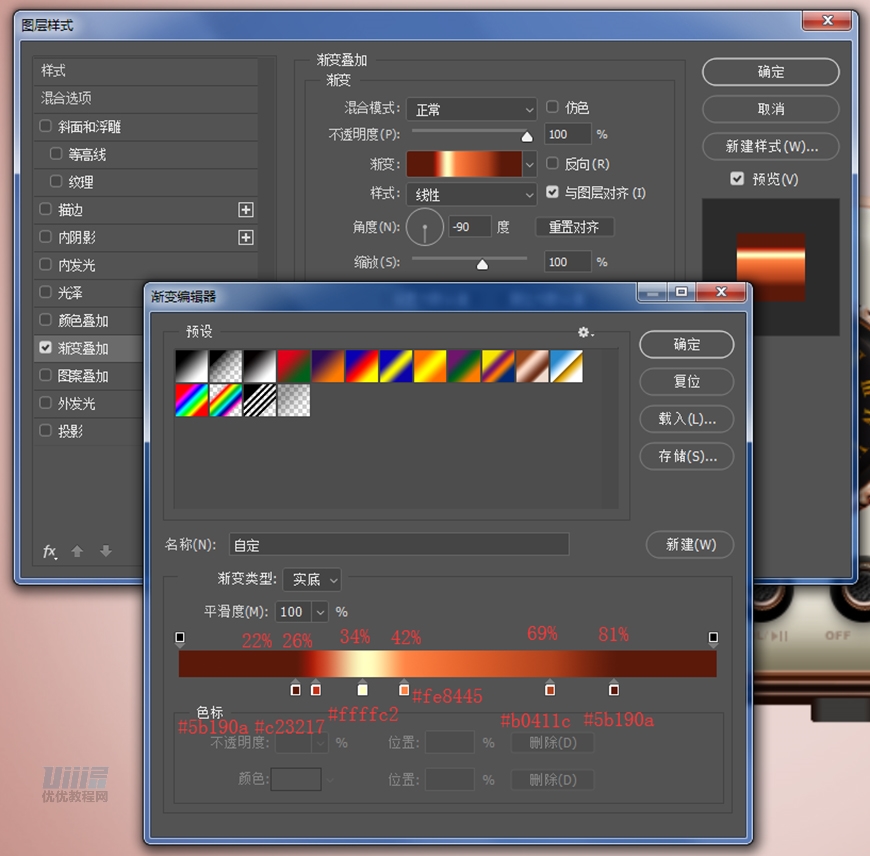Enable the 仿色 checkbox

[553, 107]
